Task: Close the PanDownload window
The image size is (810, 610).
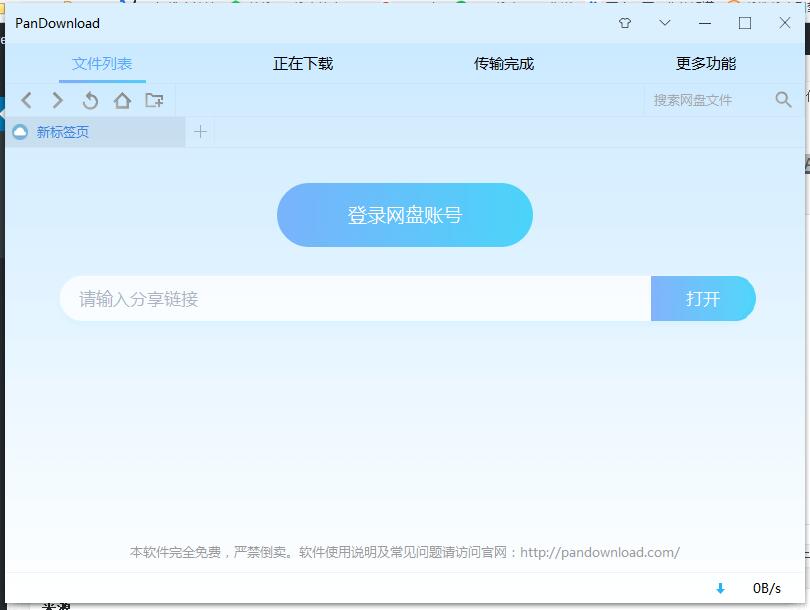Action: pos(785,23)
